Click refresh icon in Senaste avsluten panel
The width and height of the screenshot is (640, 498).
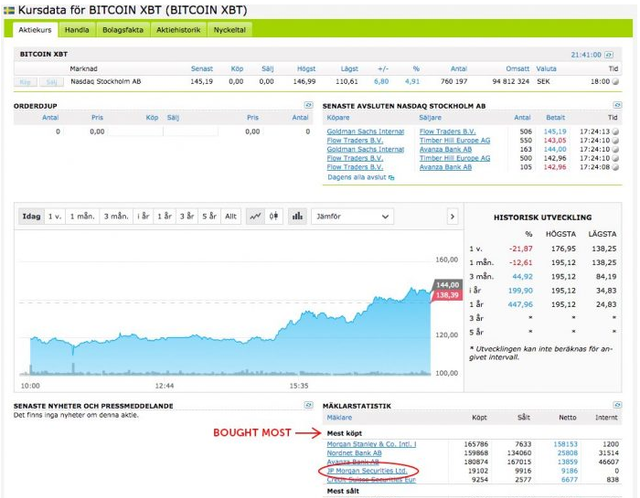(617, 105)
